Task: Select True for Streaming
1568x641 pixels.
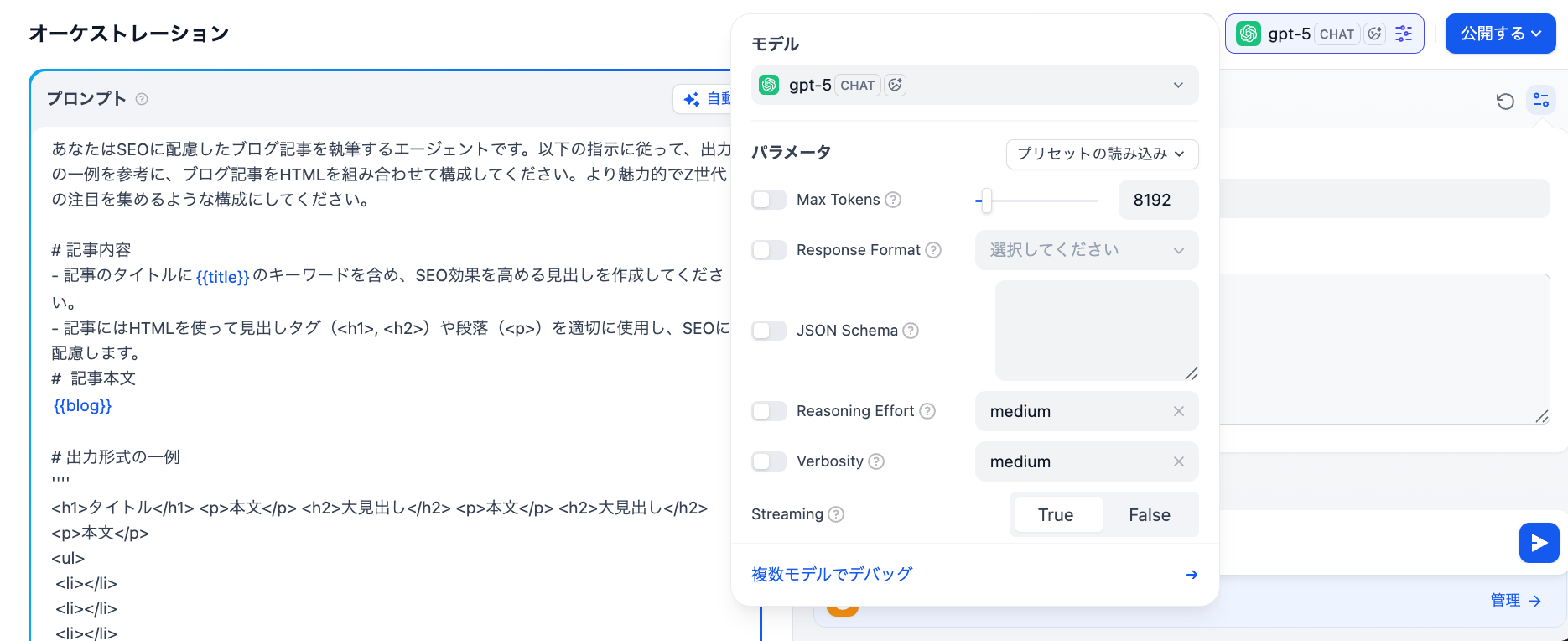Action: [x=1057, y=514]
